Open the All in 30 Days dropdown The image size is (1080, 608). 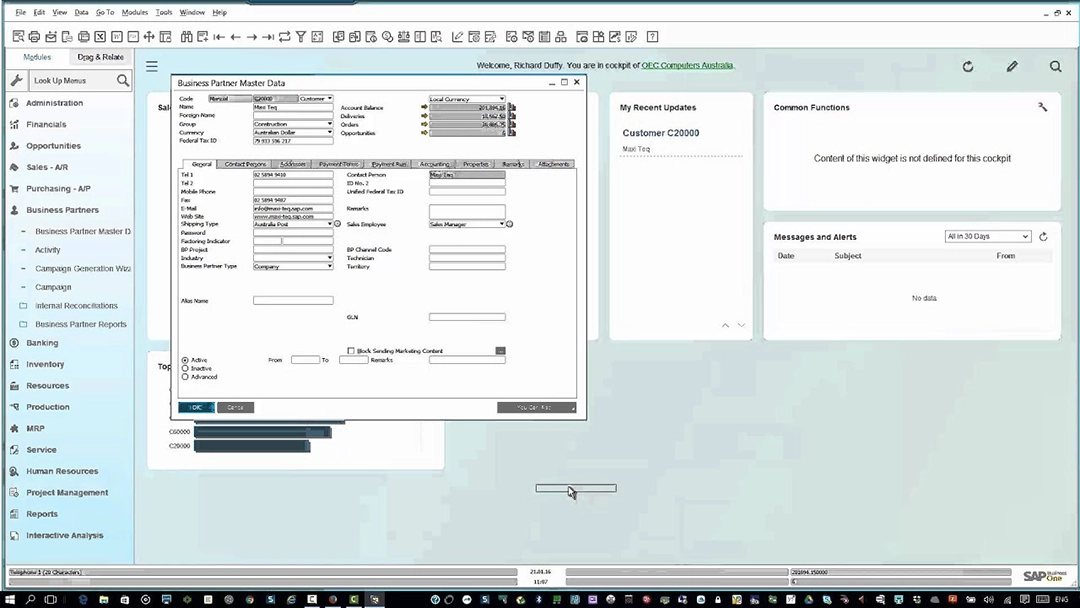(987, 237)
